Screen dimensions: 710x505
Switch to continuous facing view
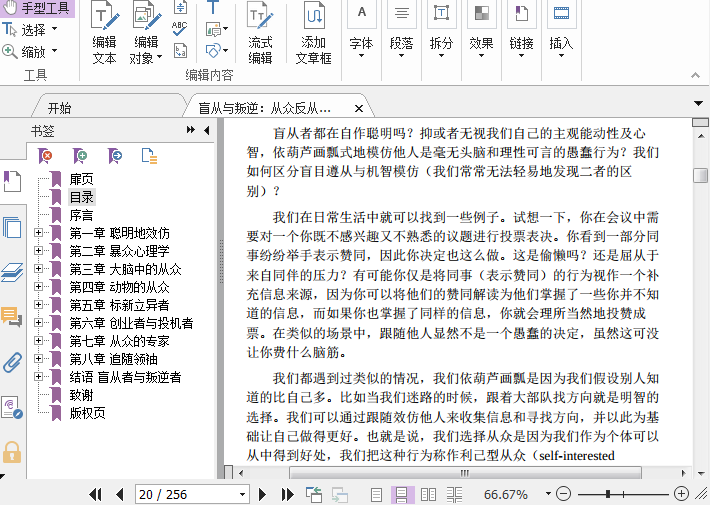pyautogui.click(x=454, y=494)
